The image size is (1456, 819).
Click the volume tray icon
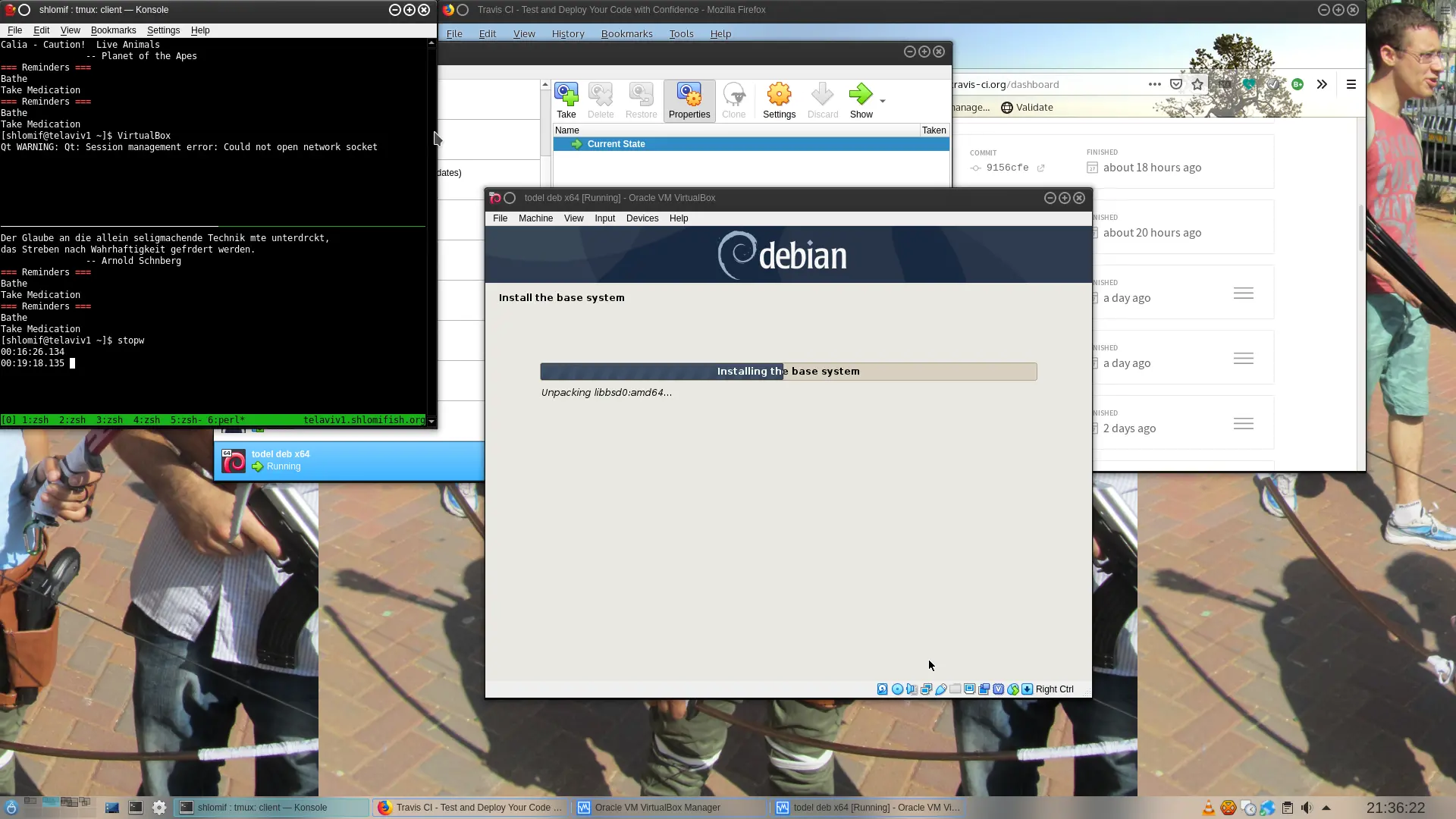pos(1307,808)
